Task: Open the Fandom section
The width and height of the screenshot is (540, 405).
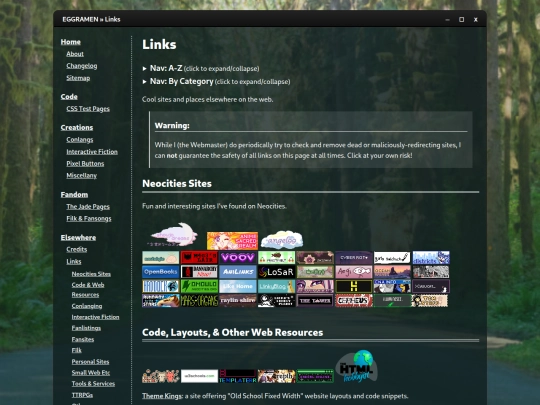Action: click(74, 194)
